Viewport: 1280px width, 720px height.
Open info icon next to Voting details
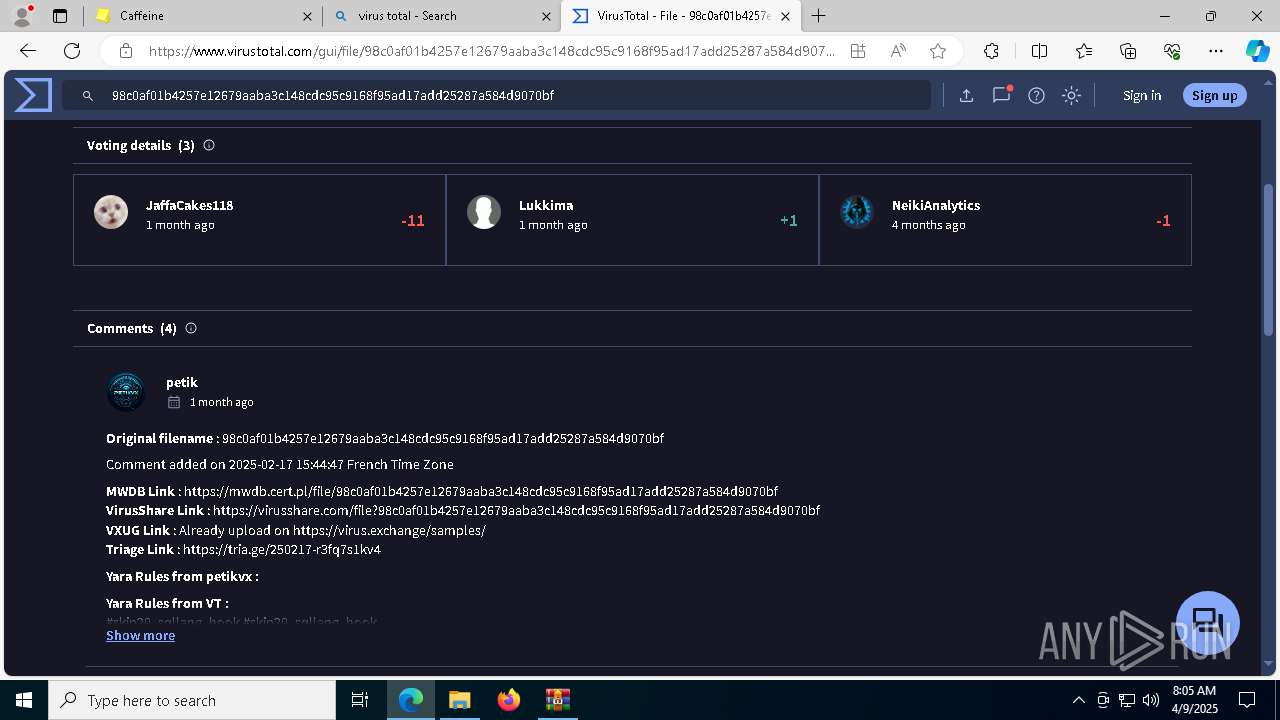[x=209, y=145]
